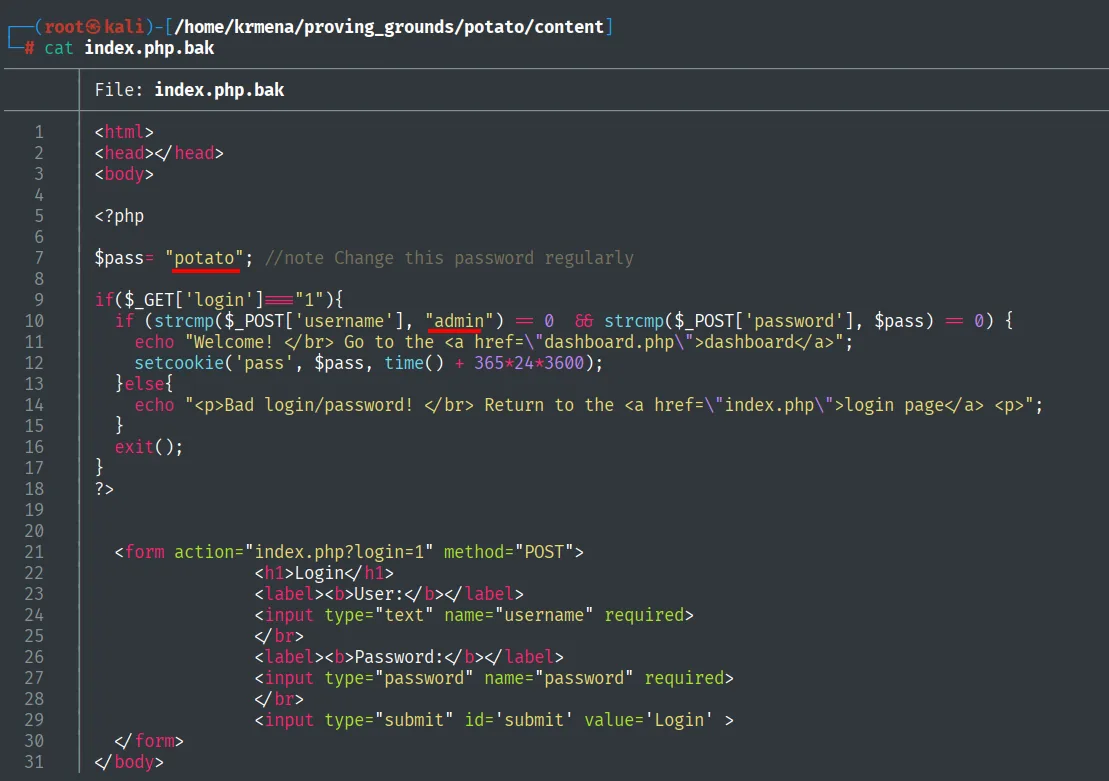
Task: Click the '</form>' closing tag
Action: pyautogui.click(x=149, y=741)
